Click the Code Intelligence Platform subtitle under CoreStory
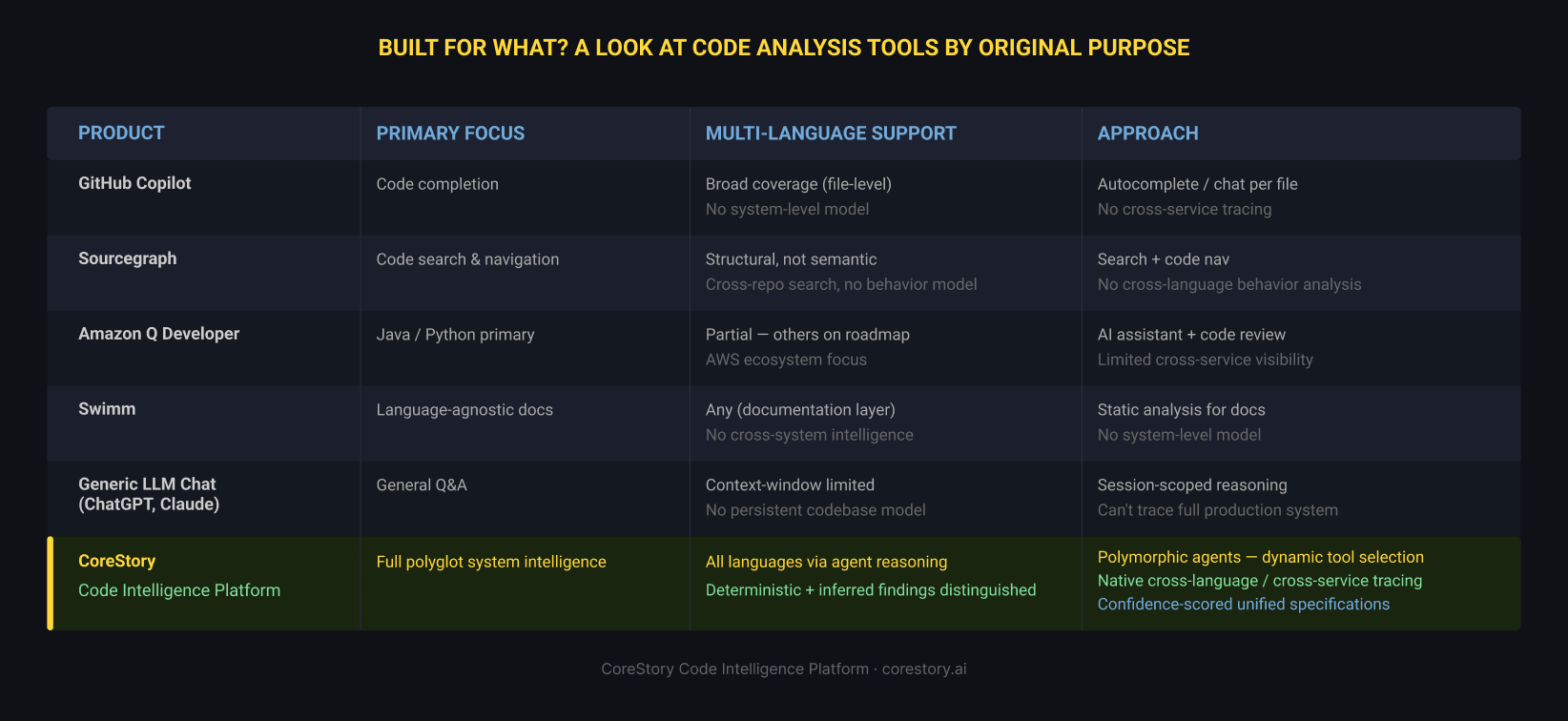The height and width of the screenshot is (721, 1568). click(179, 590)
